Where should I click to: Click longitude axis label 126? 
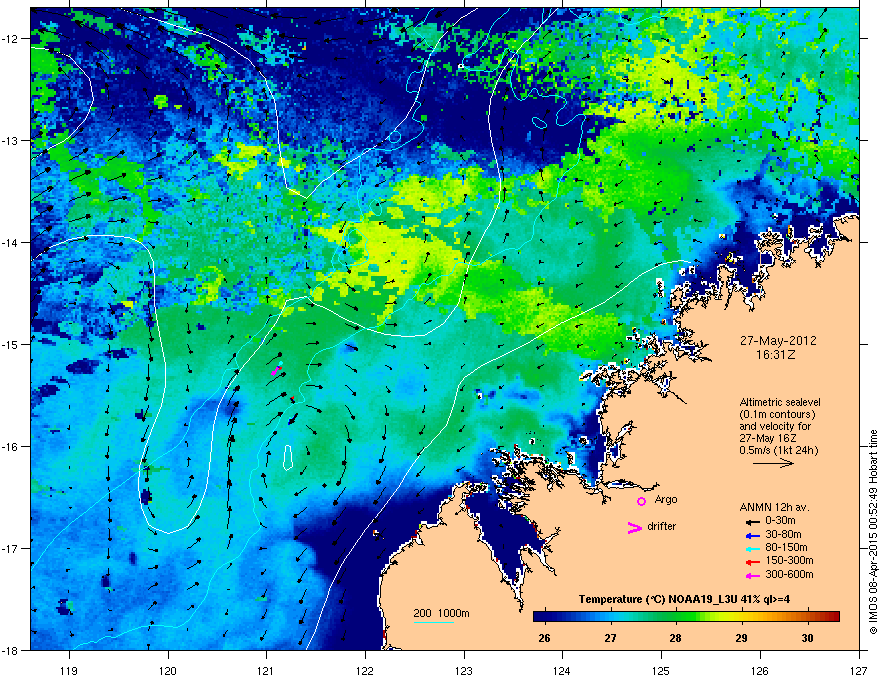pos(760,670)
